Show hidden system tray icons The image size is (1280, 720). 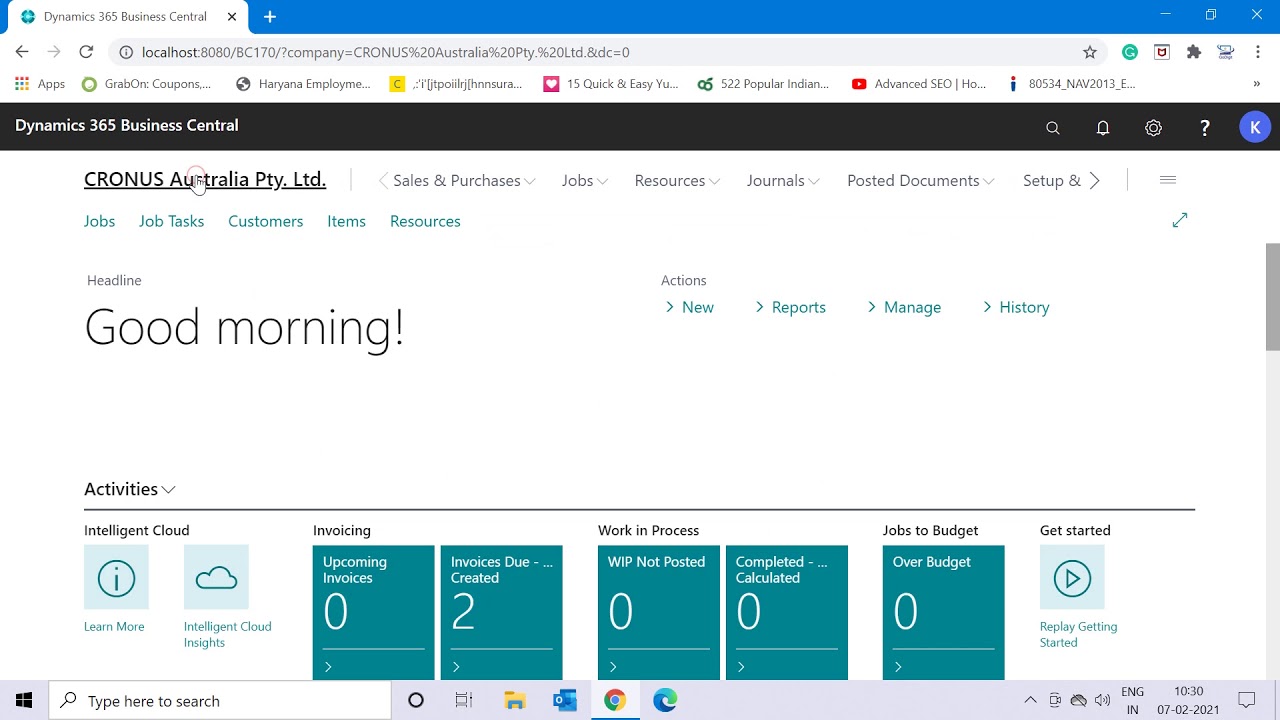pyautogui.click(x=1030, y=700)
